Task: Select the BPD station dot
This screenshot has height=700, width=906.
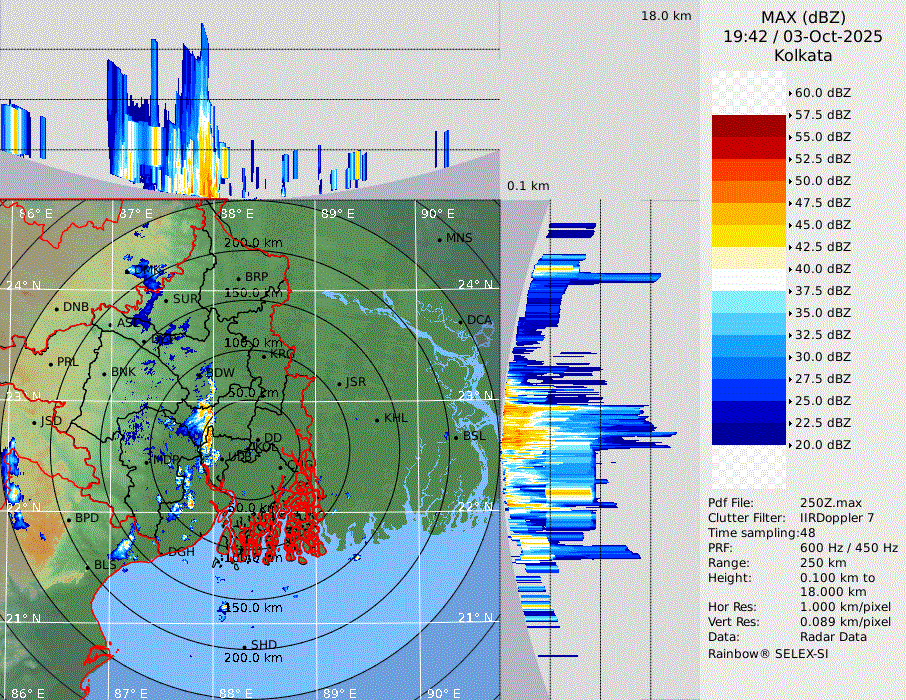Action: (69, 519)
